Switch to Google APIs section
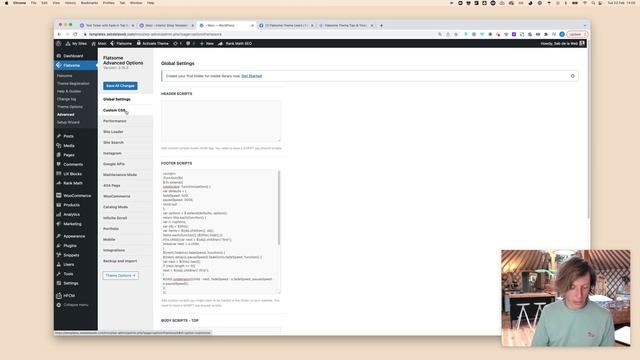The width and height of the screenshot is (640, 360). (x=125, y=164)
